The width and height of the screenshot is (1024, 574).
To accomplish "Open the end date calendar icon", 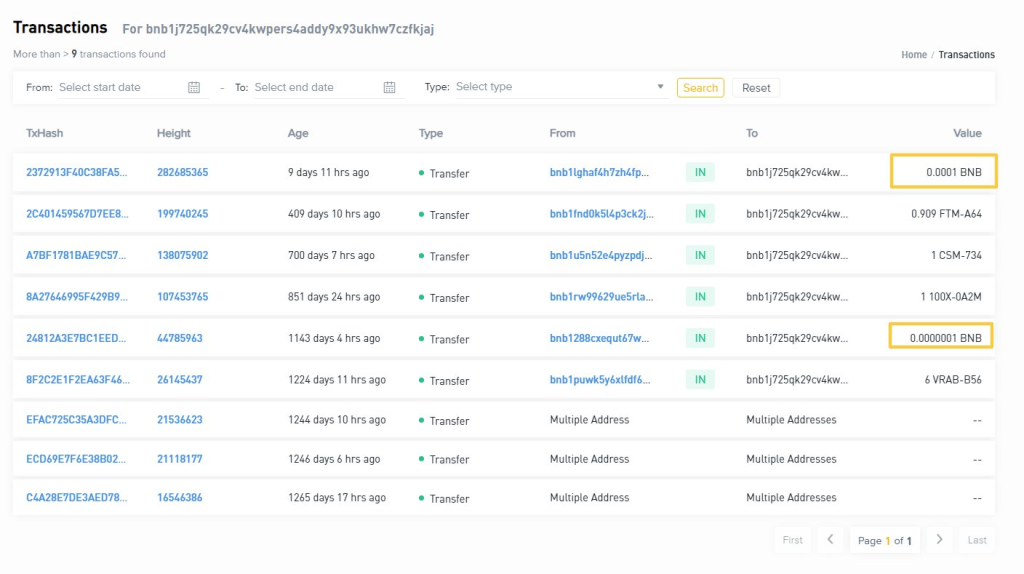I will point(389,88).
